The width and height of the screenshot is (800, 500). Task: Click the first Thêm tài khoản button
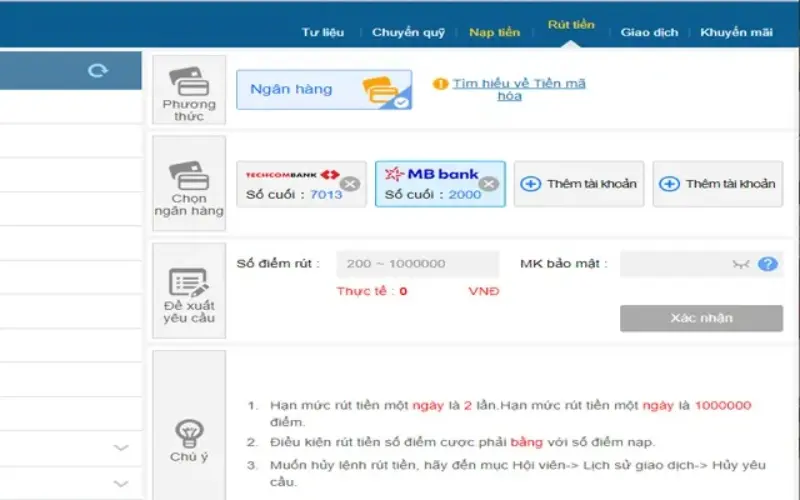point(579,184)
